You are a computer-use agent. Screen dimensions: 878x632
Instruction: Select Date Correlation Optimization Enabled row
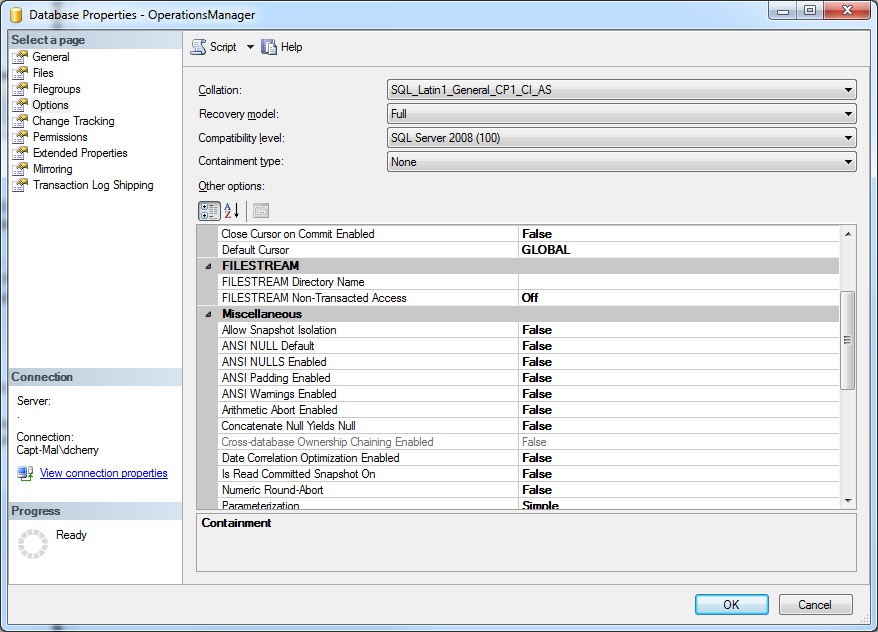[x=529, y=458]
